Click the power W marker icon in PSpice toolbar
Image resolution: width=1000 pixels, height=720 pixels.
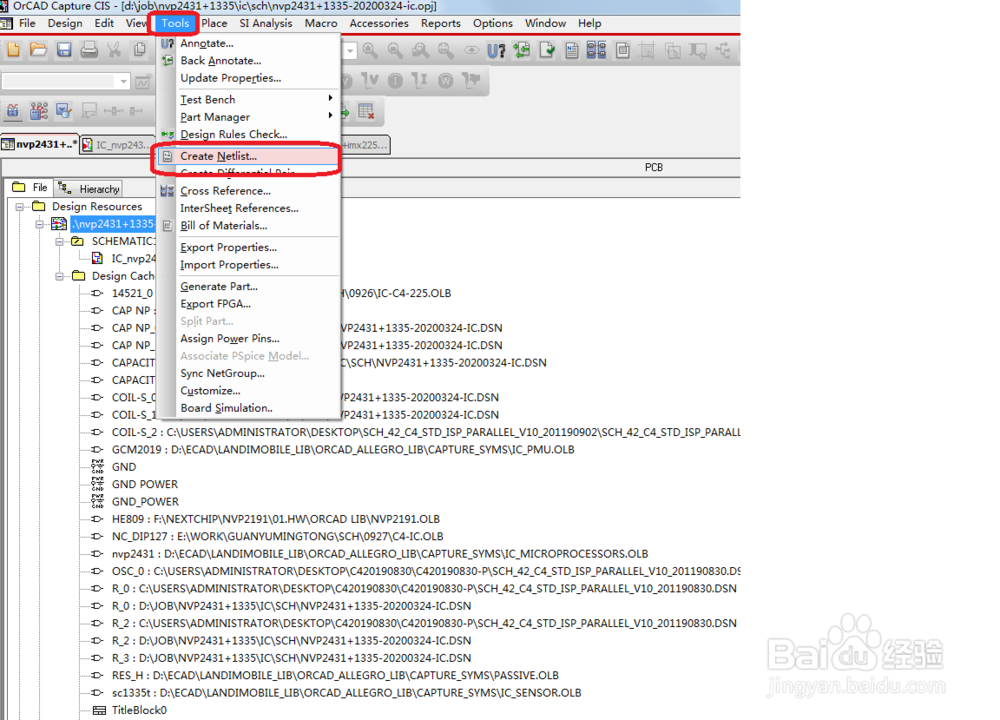[x=446, y=80]
